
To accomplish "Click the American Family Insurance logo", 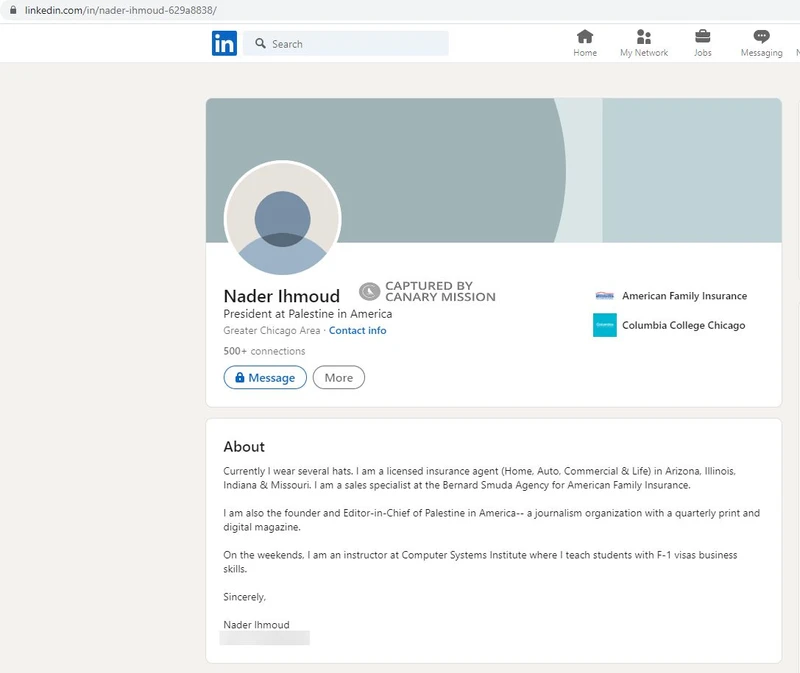I will 605,296.
